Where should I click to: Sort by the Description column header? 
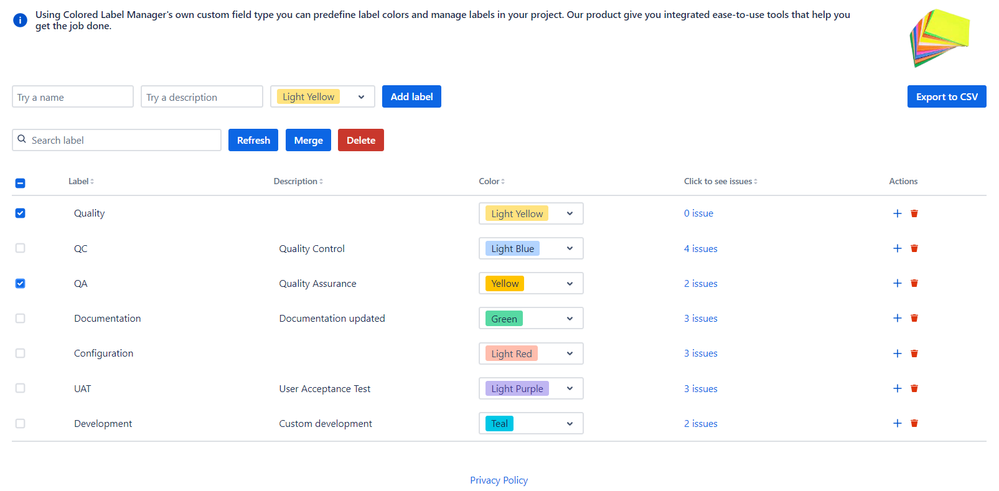[x=297, y=181]
